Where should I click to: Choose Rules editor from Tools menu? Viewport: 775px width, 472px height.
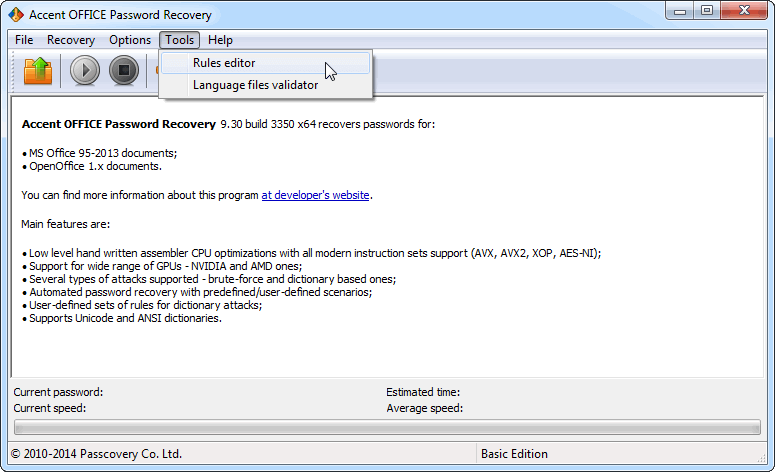point(265,63)
